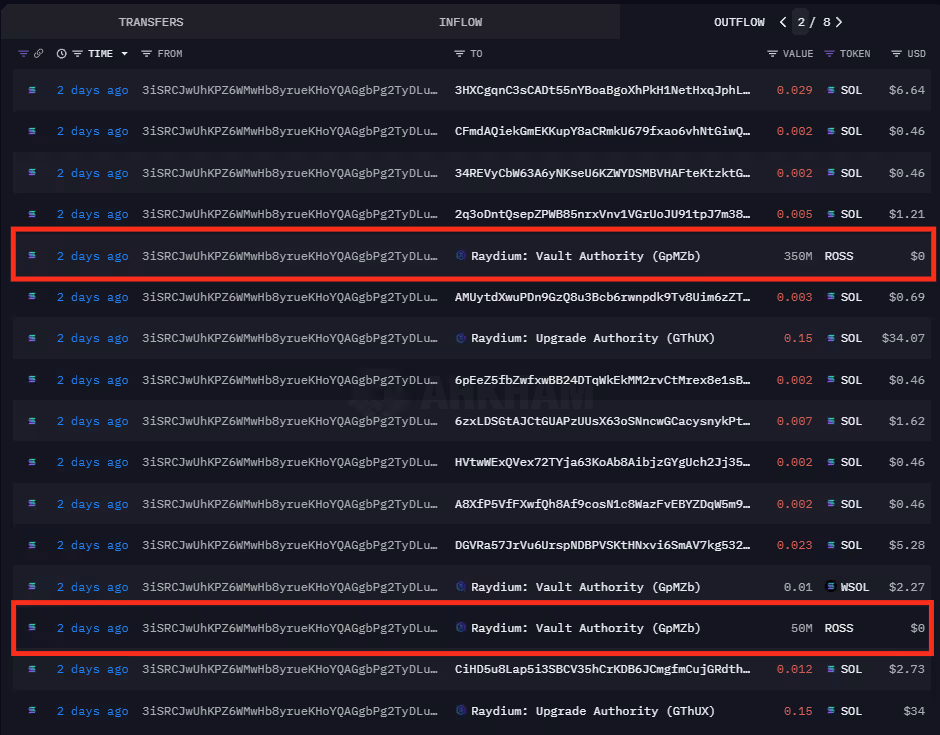This screenshot has height=735, width=940.
Task: Click Solana chain icon in 50M ROSS row
Action: click(32, 627)
